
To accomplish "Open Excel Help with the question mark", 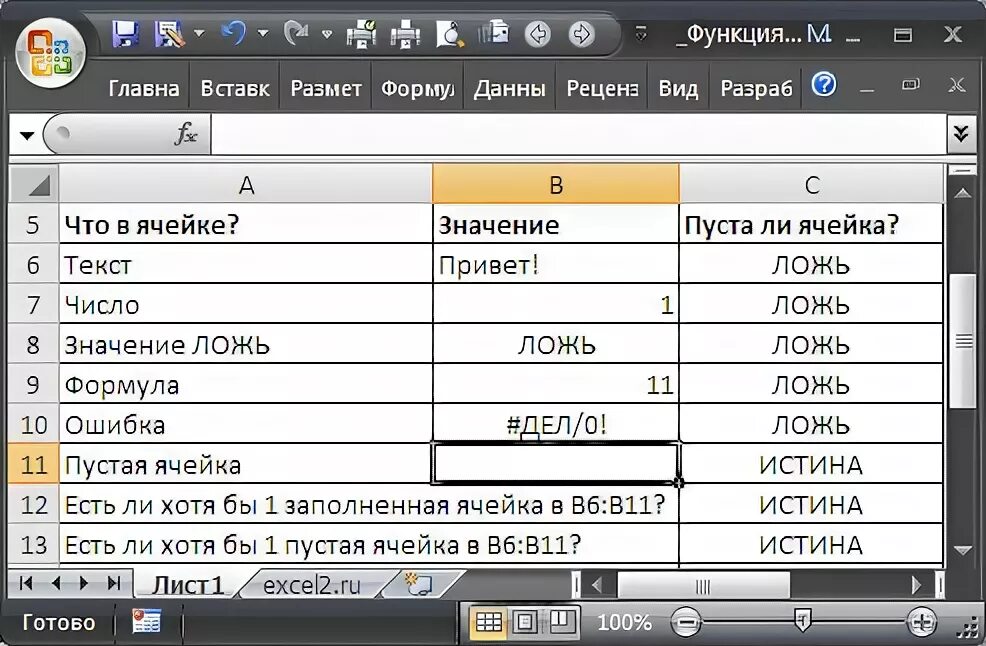I will point(824,84).
